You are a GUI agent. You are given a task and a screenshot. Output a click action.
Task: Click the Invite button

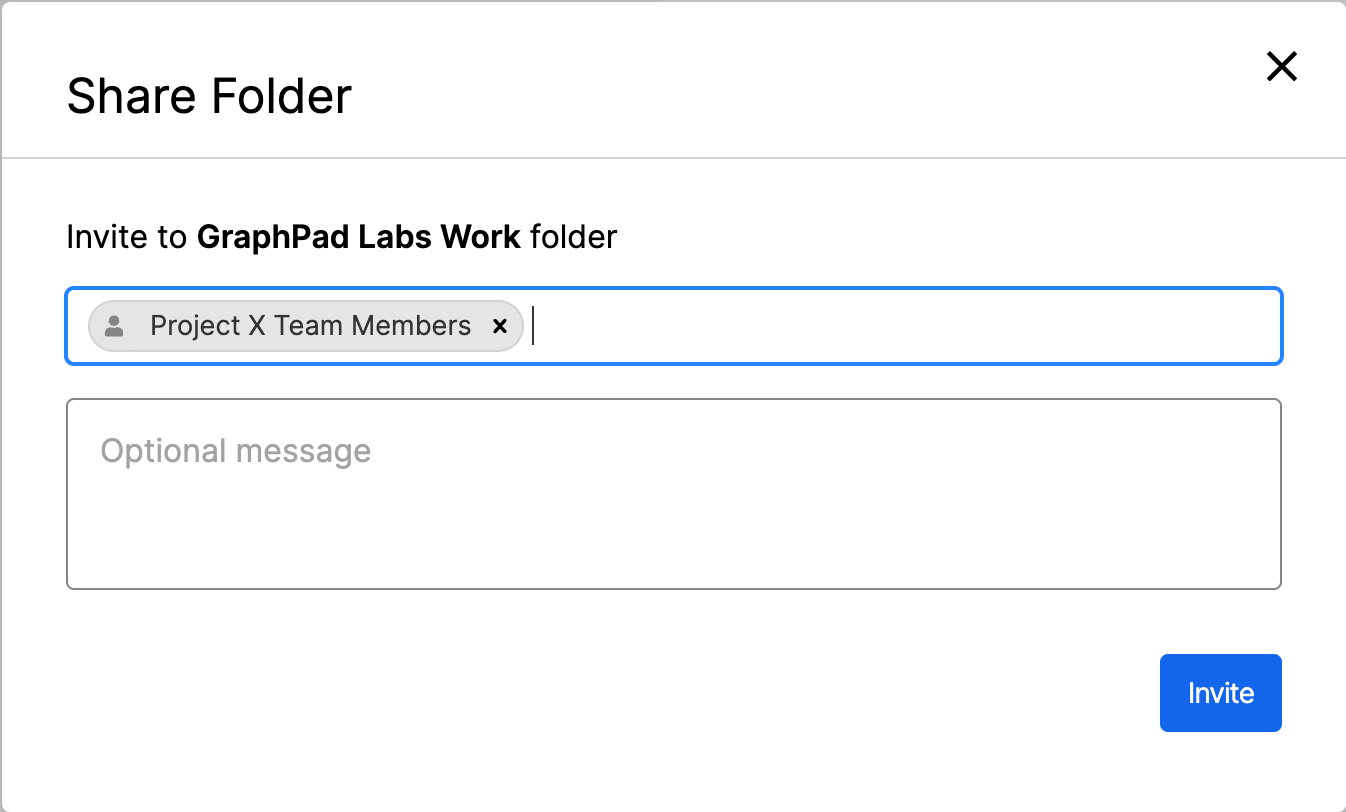[x=1220, y=692]
